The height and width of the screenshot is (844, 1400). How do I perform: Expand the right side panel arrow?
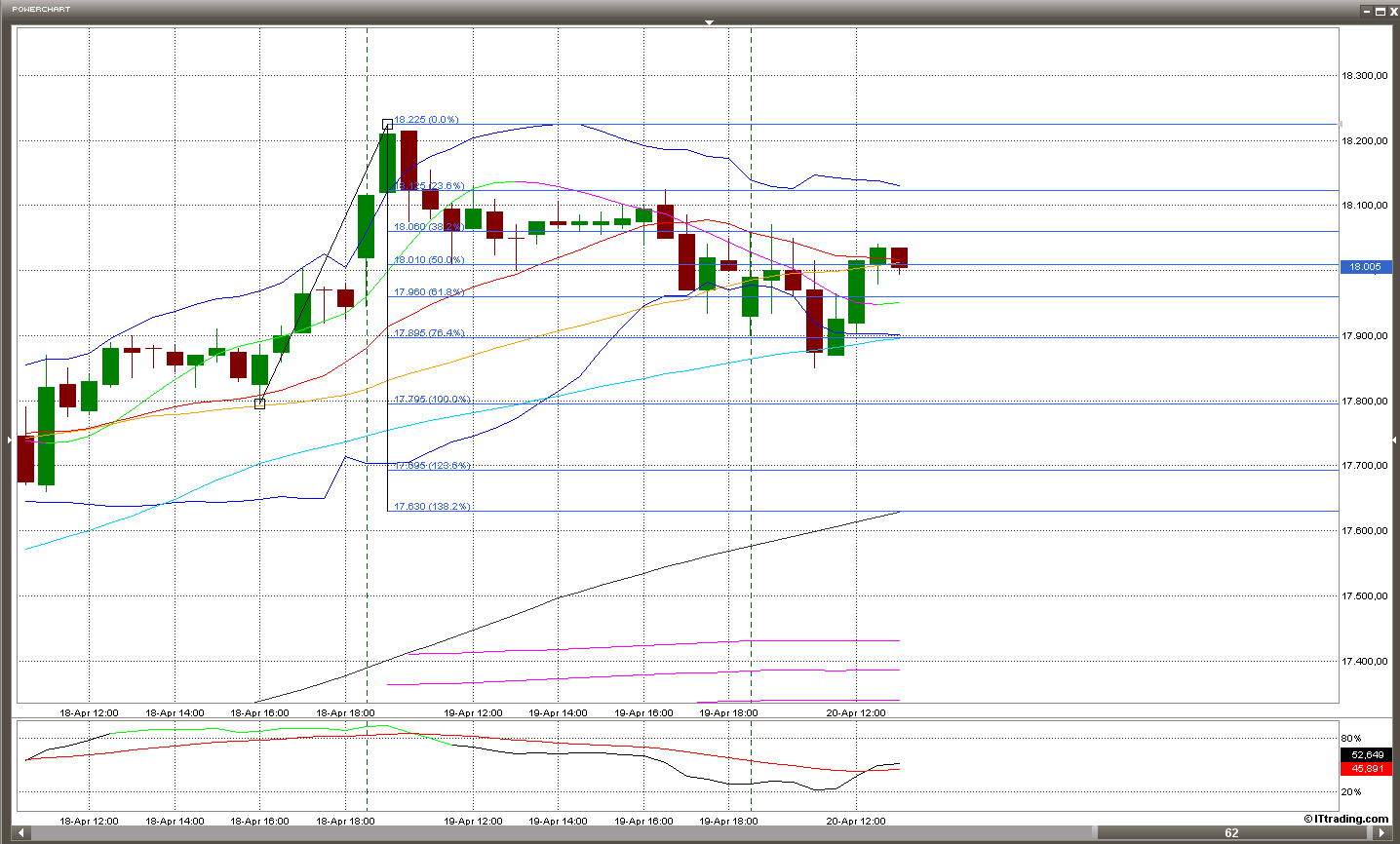coord(1394,441)
